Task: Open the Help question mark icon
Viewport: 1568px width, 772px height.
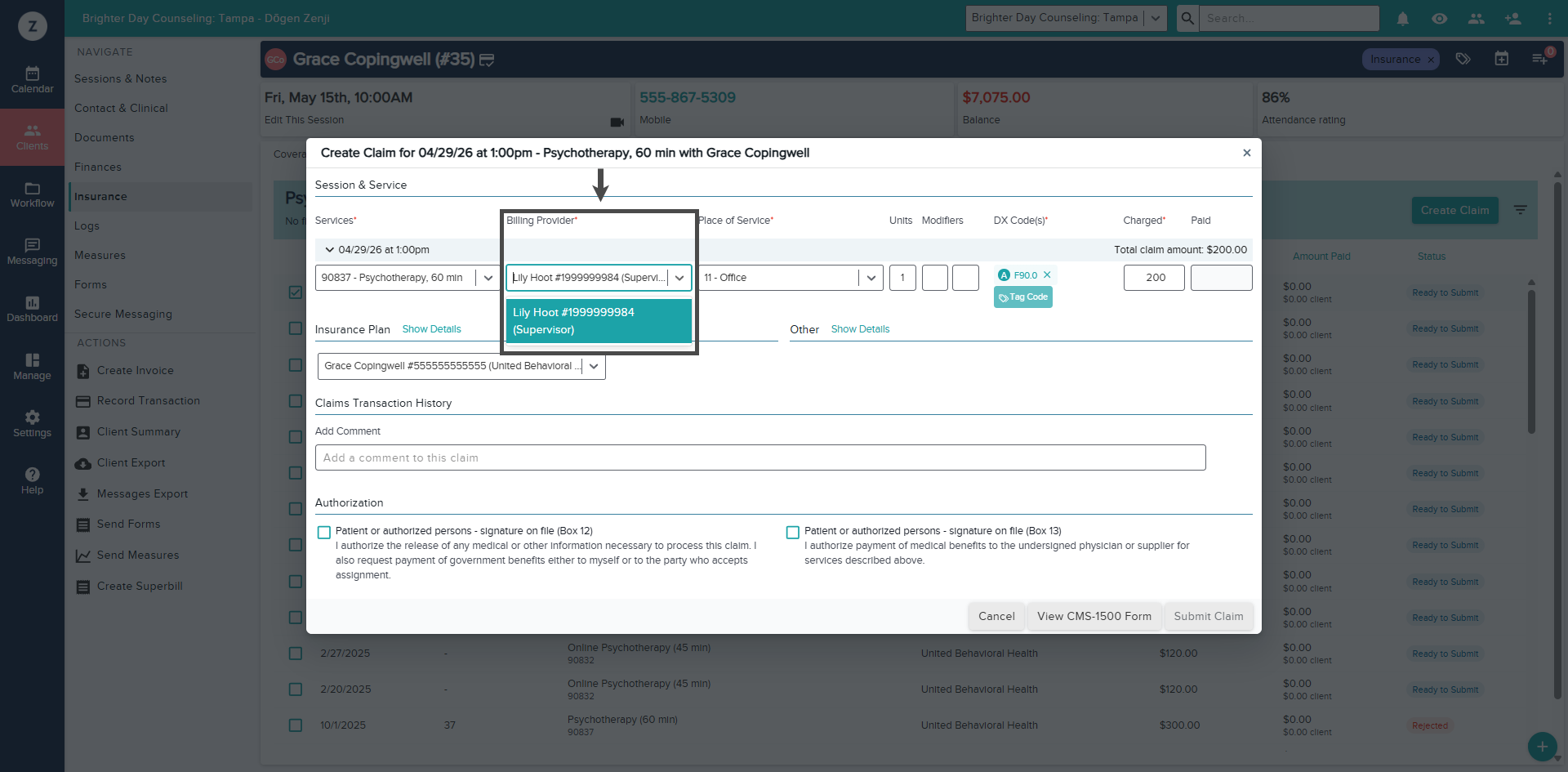Action: click(x=32, y=481)
